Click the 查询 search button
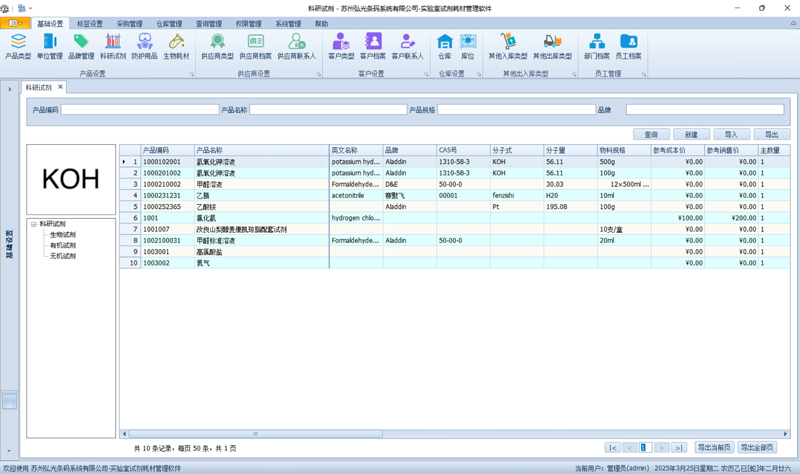Image resolution: width=800 pixels, height=474 pixels. [x=651, y=134]
